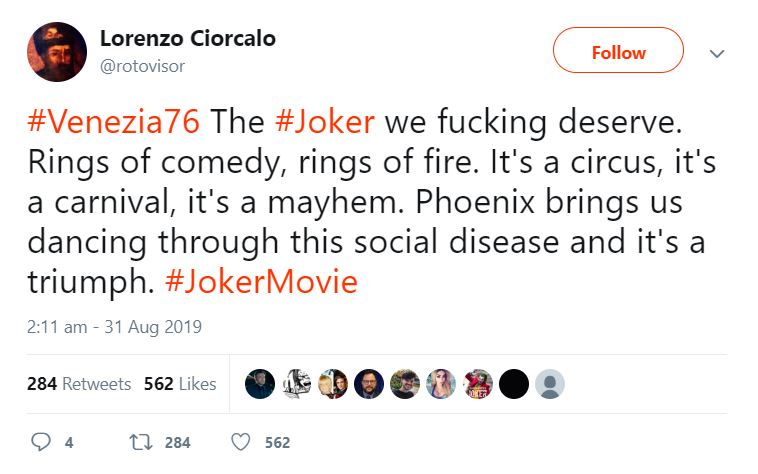Click the retweet arrows icon
Viewport: 758px width, 474px height.
tap(141, 442)
